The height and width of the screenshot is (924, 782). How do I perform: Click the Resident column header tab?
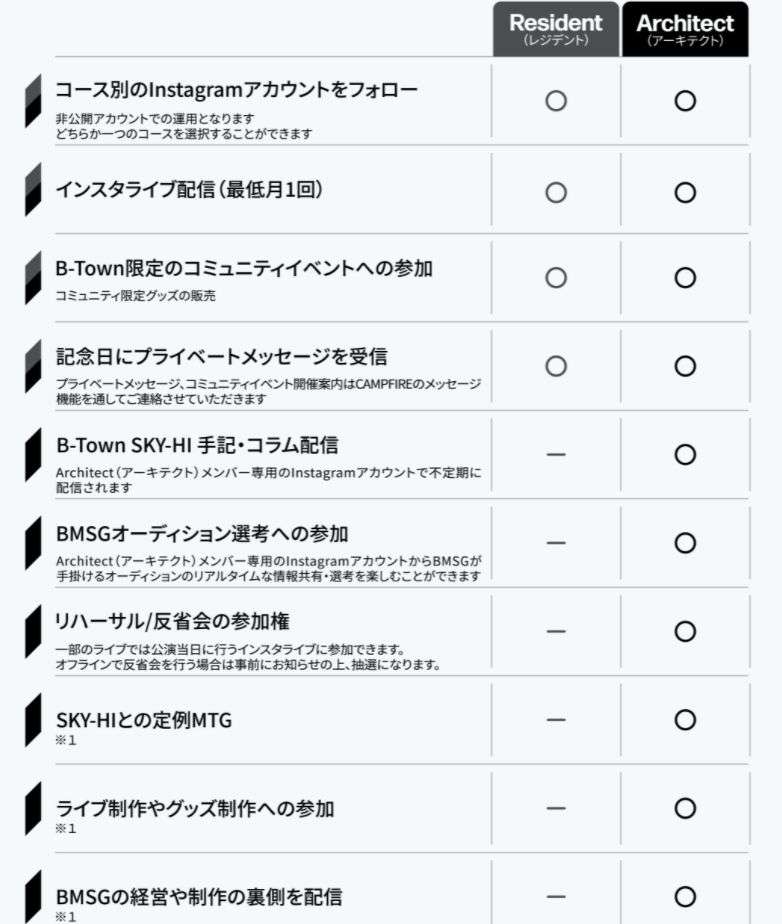tap(556, 29)
